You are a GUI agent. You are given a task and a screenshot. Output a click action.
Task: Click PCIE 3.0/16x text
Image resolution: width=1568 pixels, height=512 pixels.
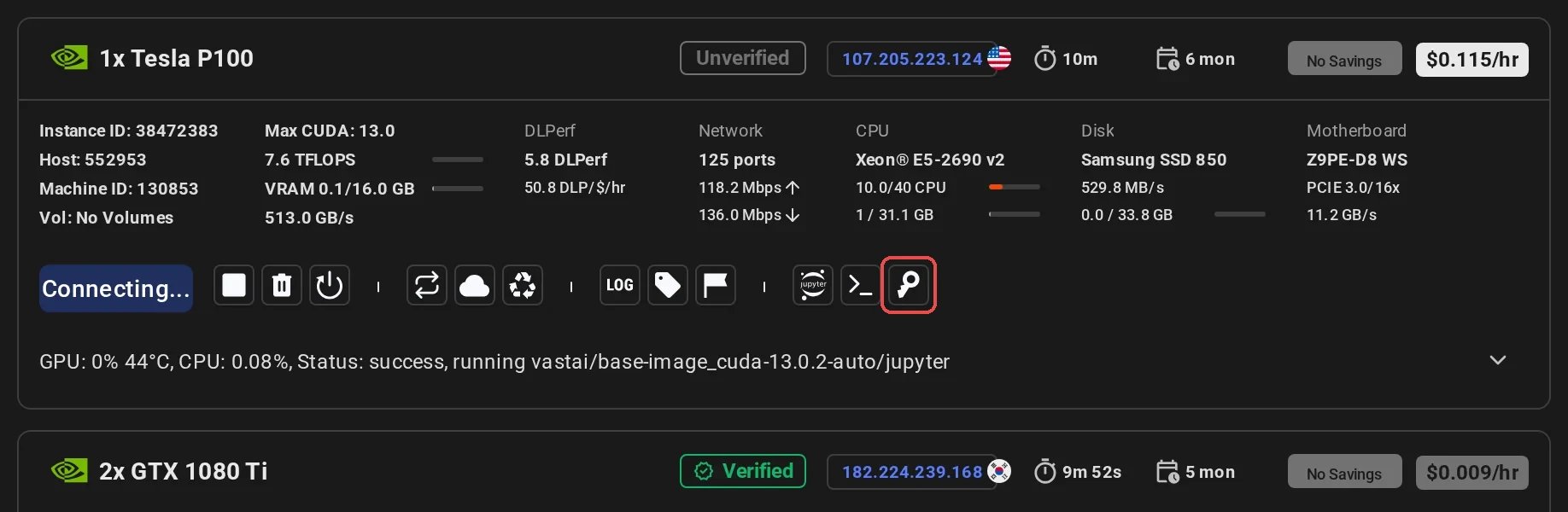click(1353, 188)
